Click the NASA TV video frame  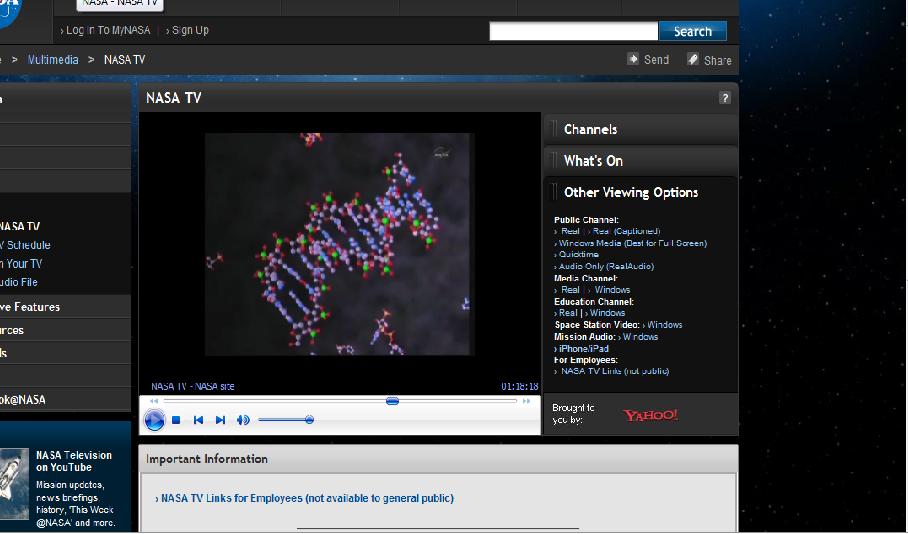pyautogui.click(x=340, y=244)
